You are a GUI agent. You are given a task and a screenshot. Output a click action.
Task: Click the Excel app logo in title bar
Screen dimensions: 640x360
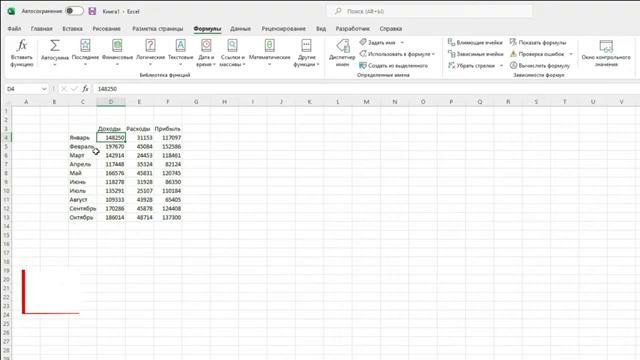tap(11, 11)
